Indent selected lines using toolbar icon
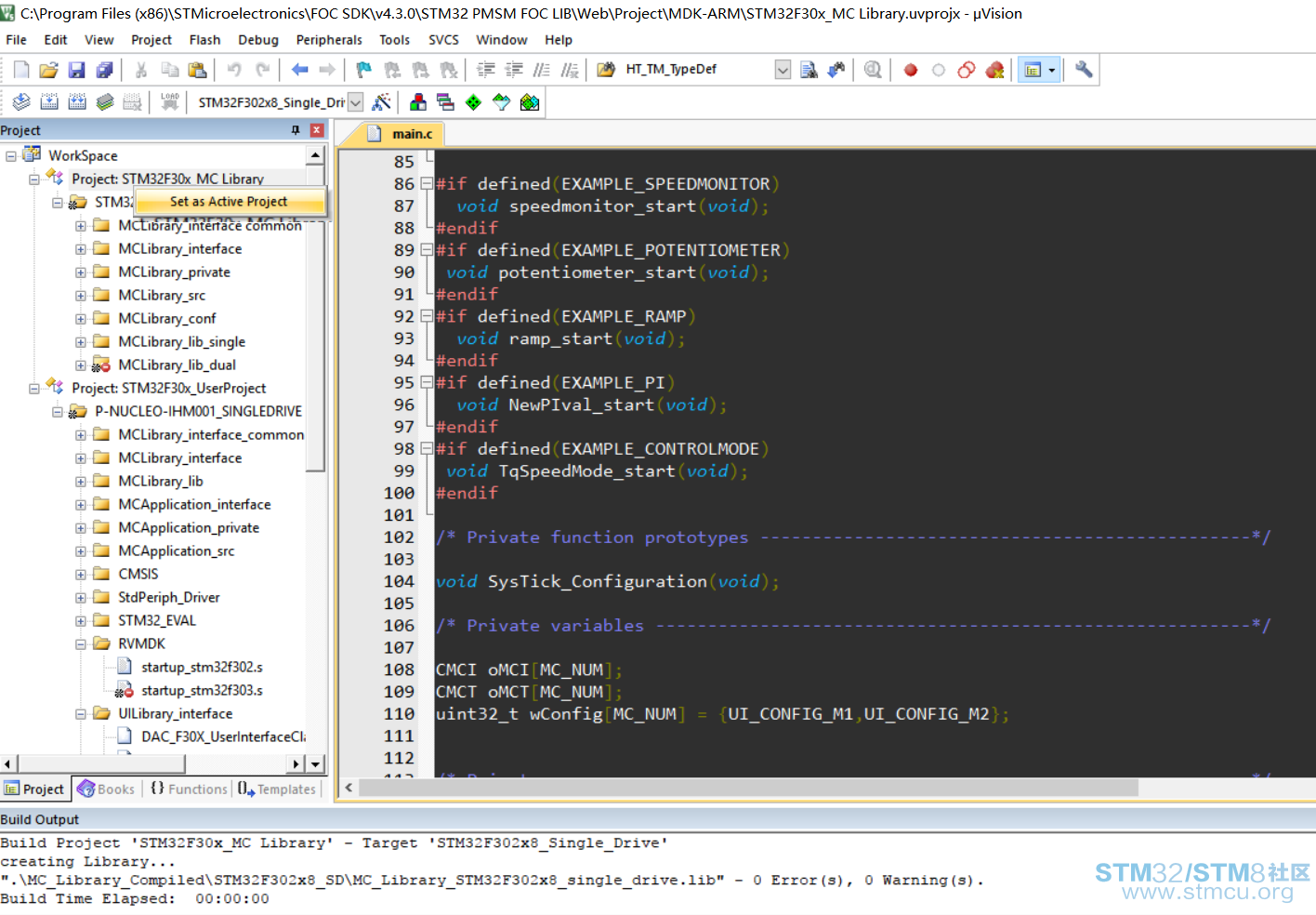Screen dimensions: 1316x915 point(486,70)
